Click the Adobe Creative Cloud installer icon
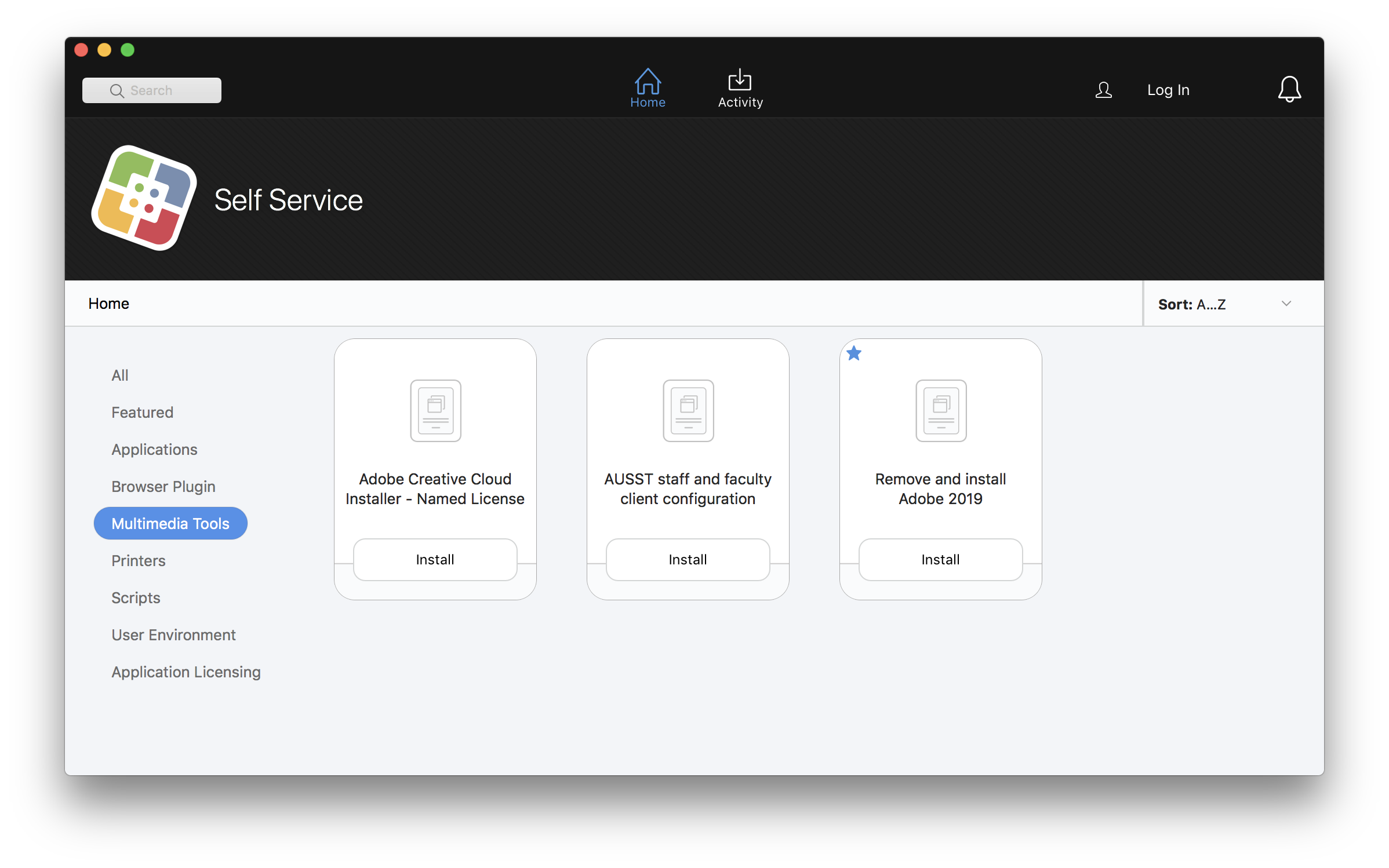 [x=435, y=408]
